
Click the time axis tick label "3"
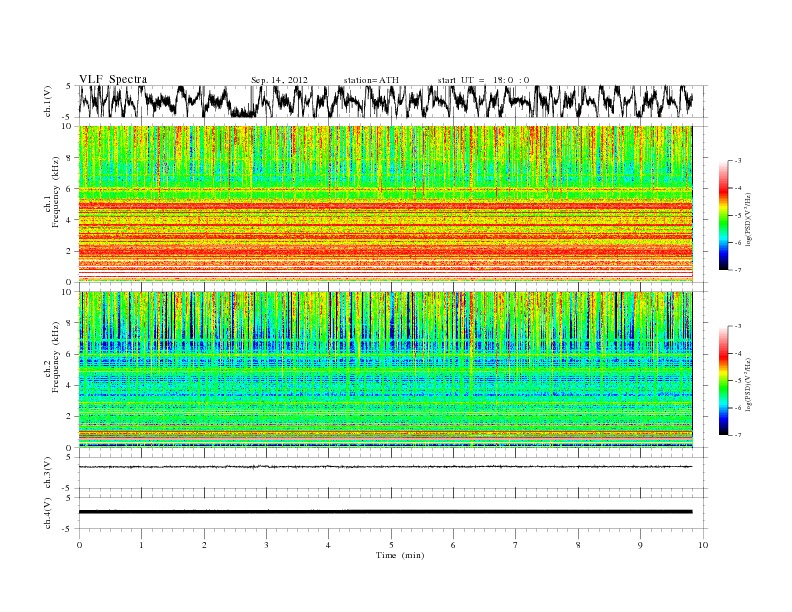pyautogui.click(x=266, y=545)
